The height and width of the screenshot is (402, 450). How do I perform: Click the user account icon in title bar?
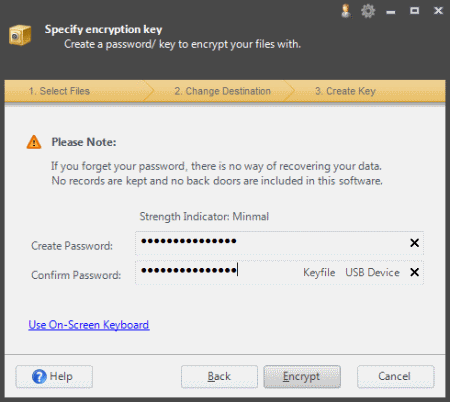click(346, 11)
